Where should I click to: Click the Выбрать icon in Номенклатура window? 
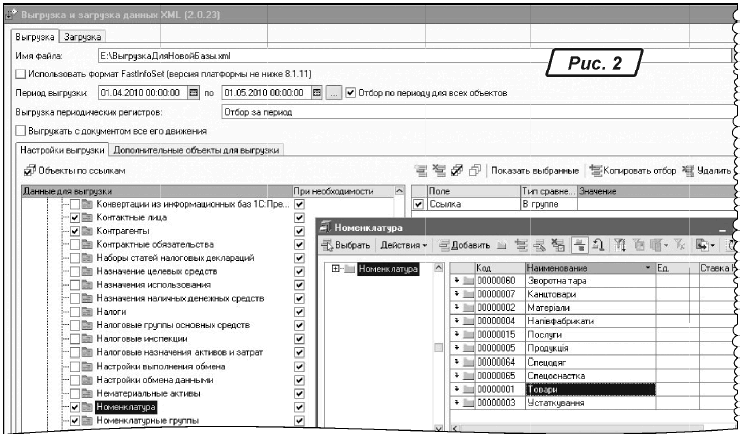click(x=327, y=245)
